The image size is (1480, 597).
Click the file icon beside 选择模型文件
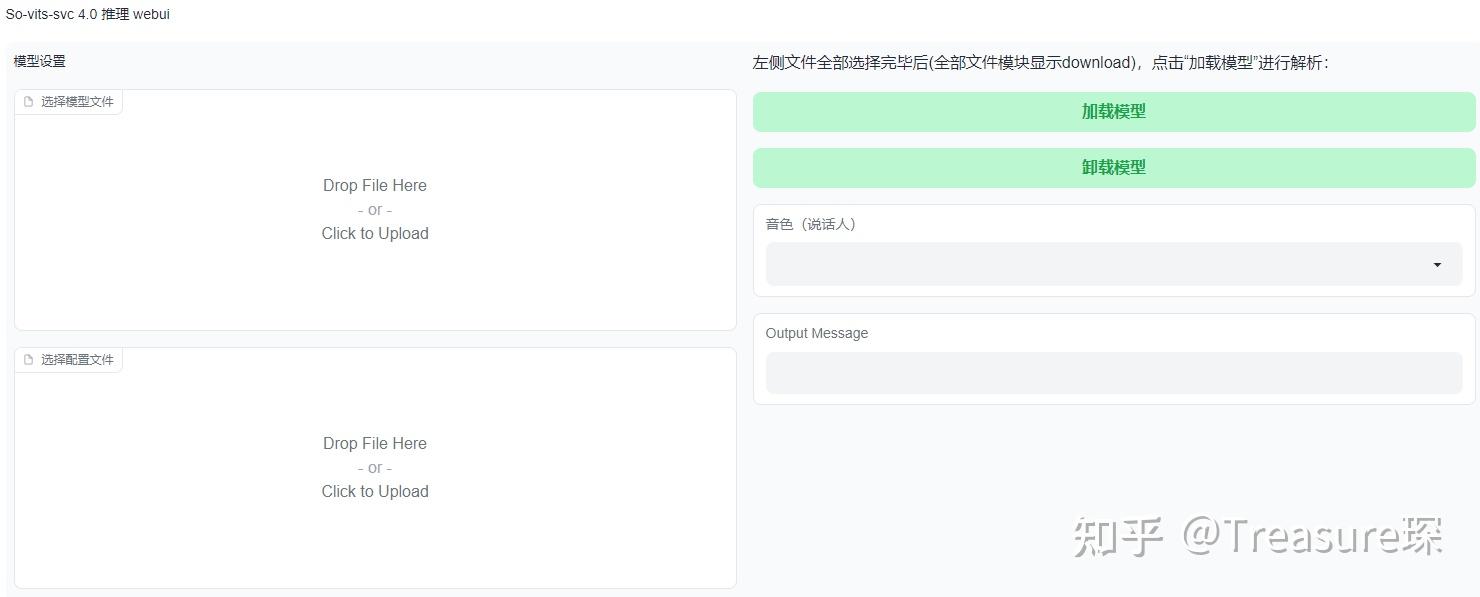27,101
